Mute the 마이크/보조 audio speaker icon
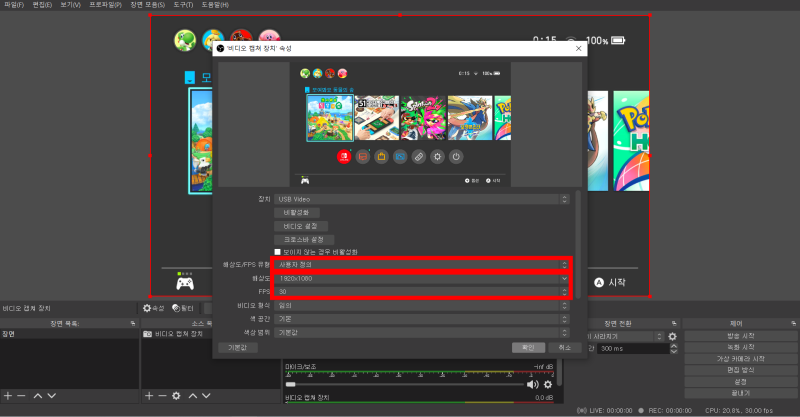Image resolution: width=800 pixels, height=417 pixels. (x=532, y=384)
